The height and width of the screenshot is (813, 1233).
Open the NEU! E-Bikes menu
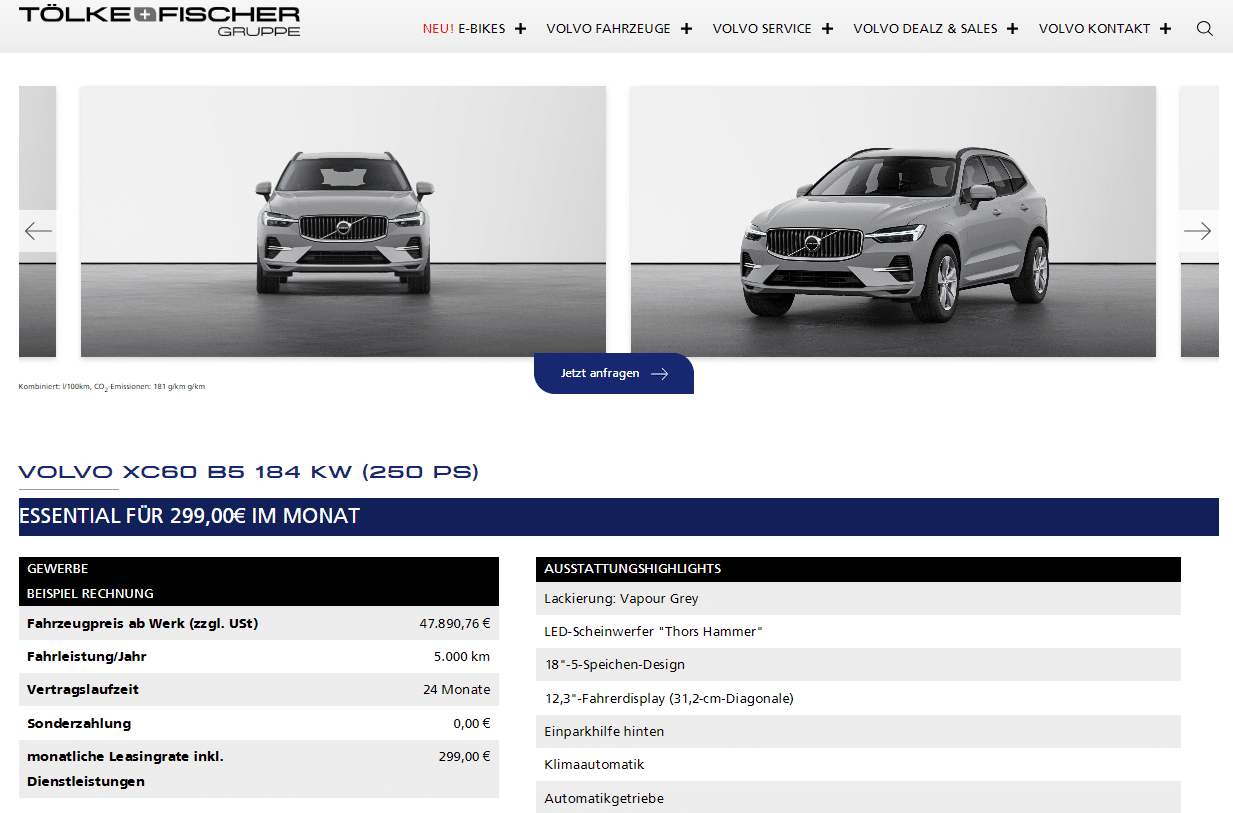click(464, 28)
